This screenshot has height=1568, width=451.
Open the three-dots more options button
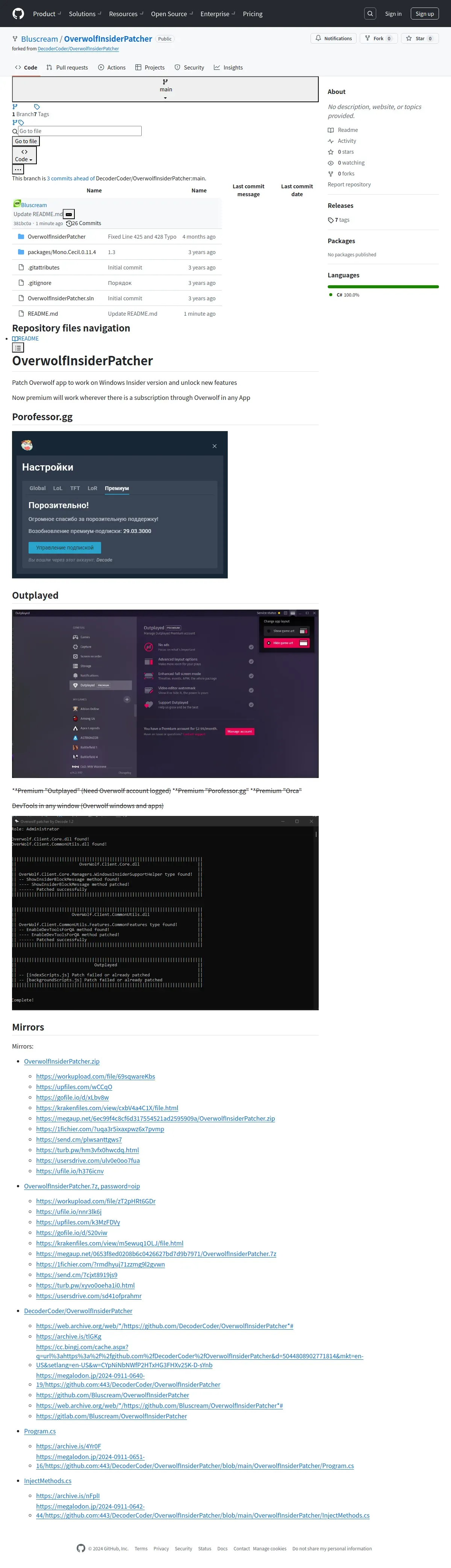coord(18,170)
